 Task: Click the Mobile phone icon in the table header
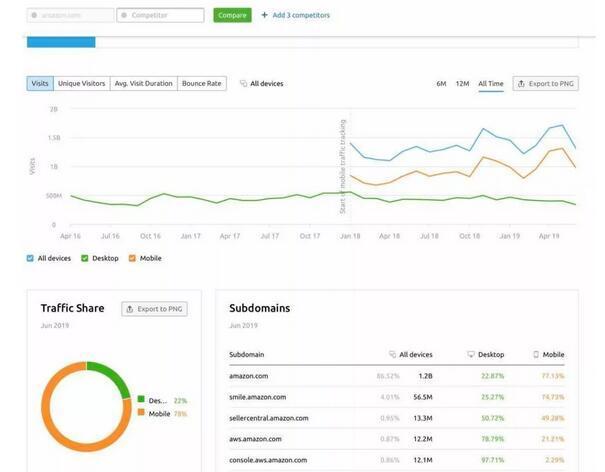pyautogui.click(x=536, y=354)
